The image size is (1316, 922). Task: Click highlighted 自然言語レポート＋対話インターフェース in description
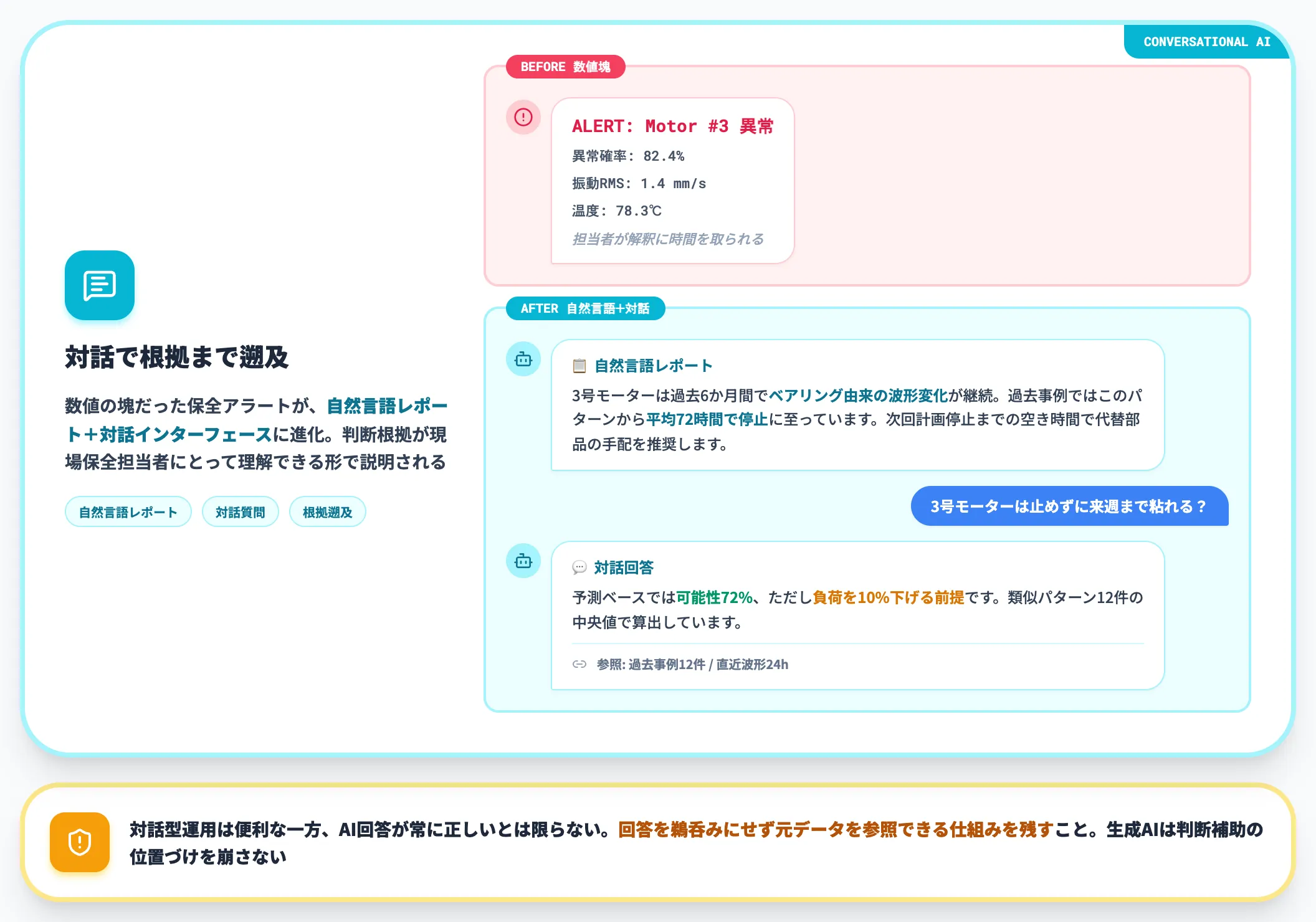click(x=256, y=420)
